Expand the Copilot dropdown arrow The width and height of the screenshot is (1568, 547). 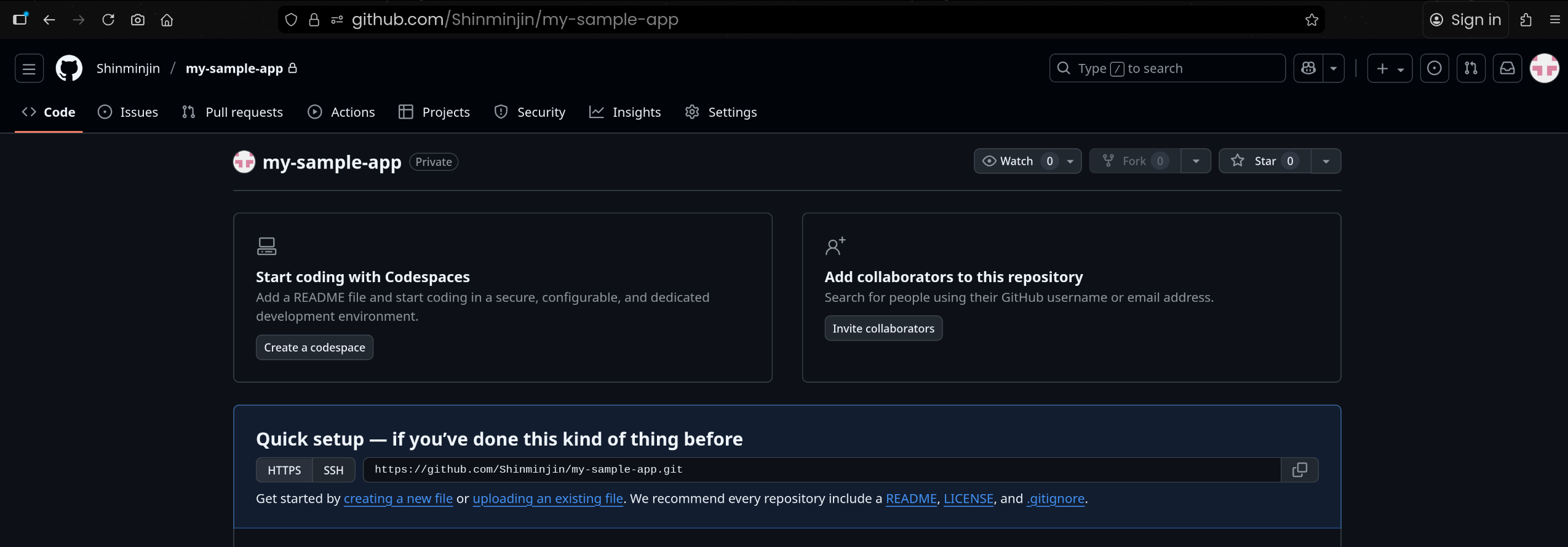coord(1334,68)
